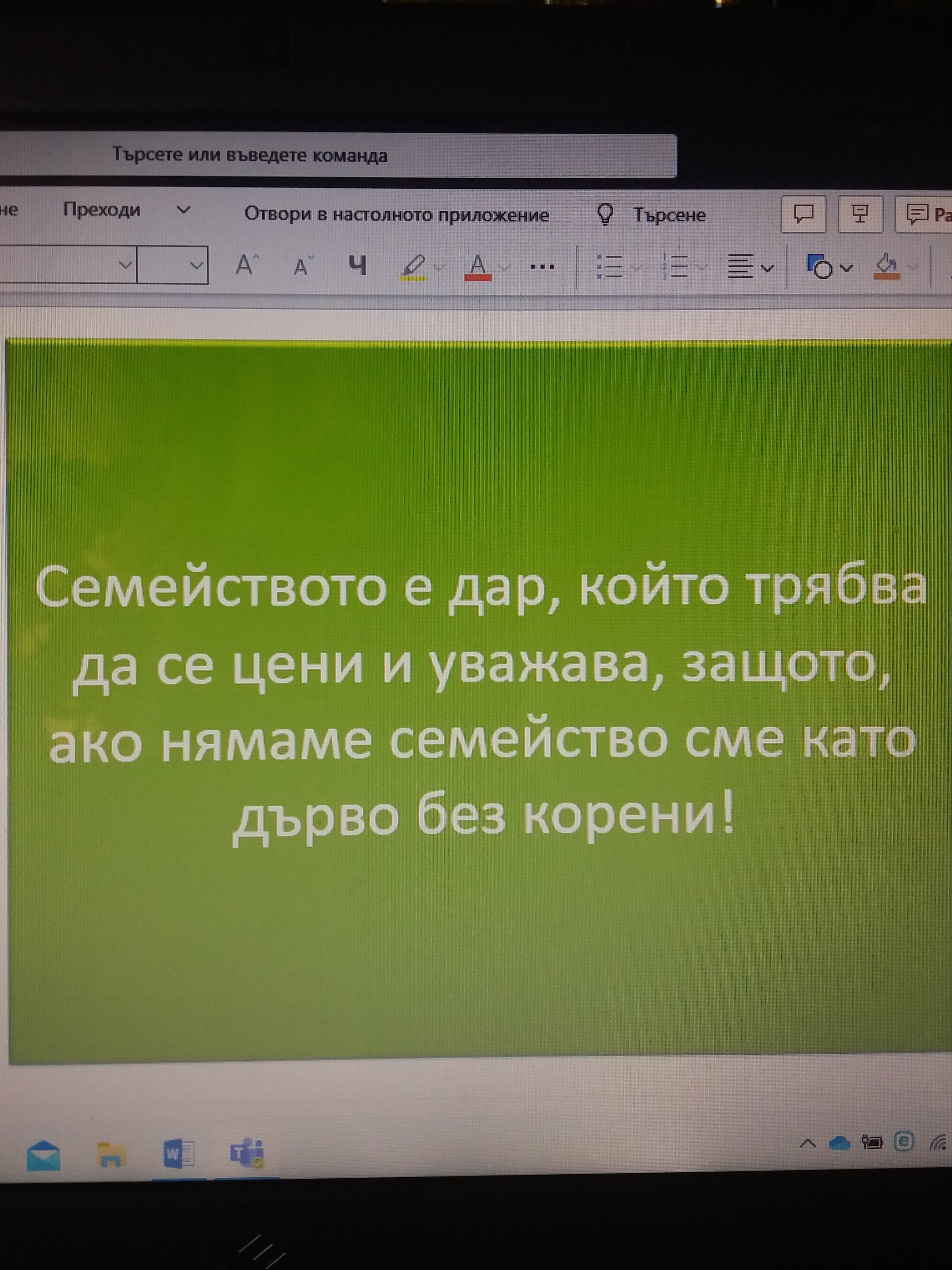Open more font options ellipsis

point(542,267)
